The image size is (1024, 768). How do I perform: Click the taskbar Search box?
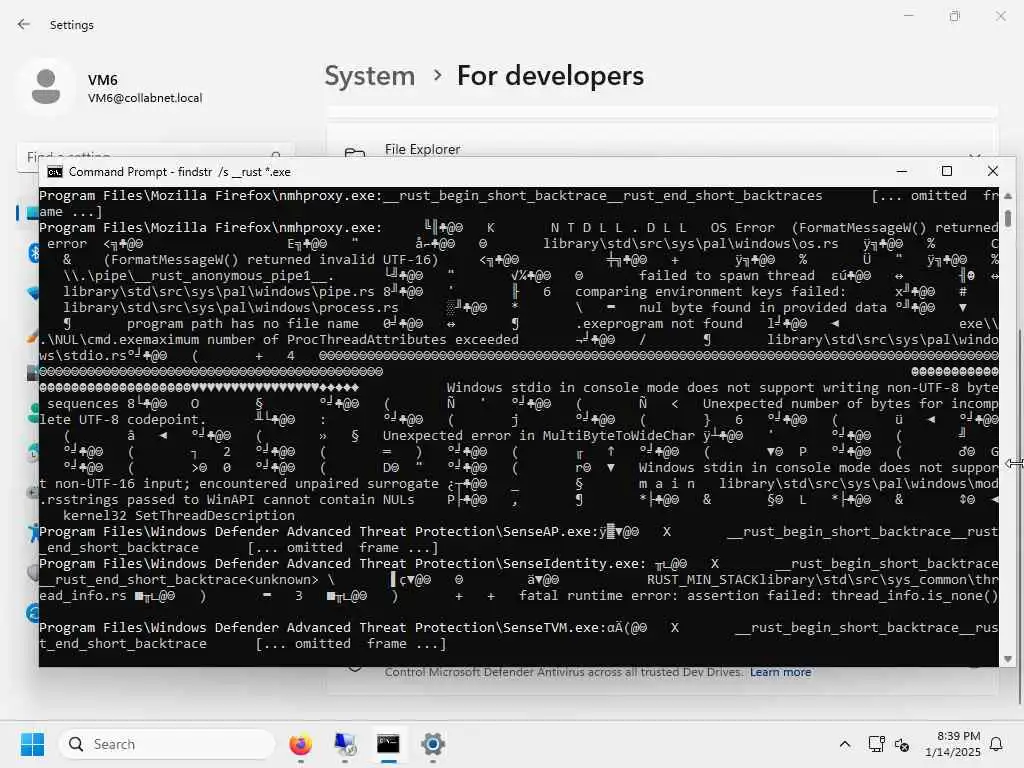(167, 744)
